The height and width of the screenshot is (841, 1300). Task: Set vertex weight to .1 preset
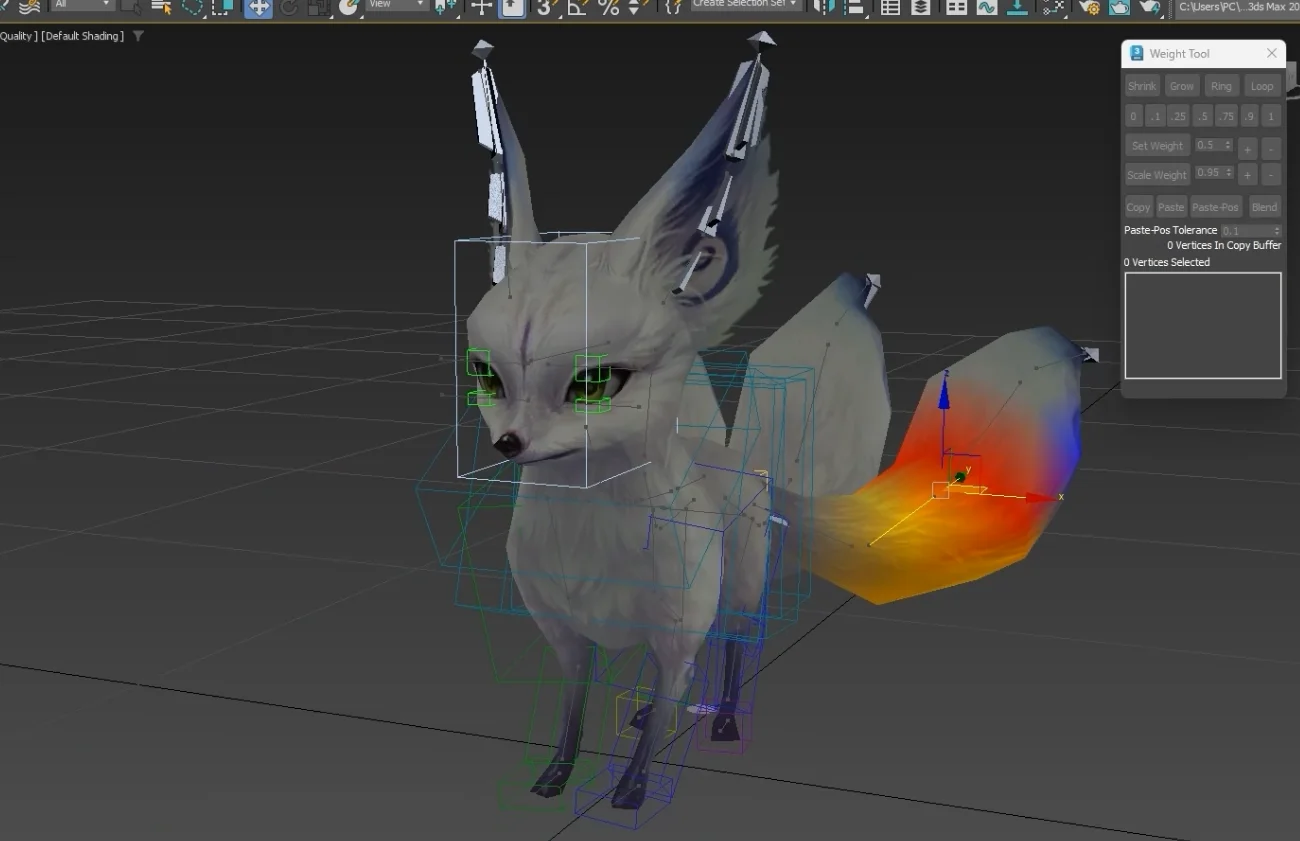(x=1155, y=116)
